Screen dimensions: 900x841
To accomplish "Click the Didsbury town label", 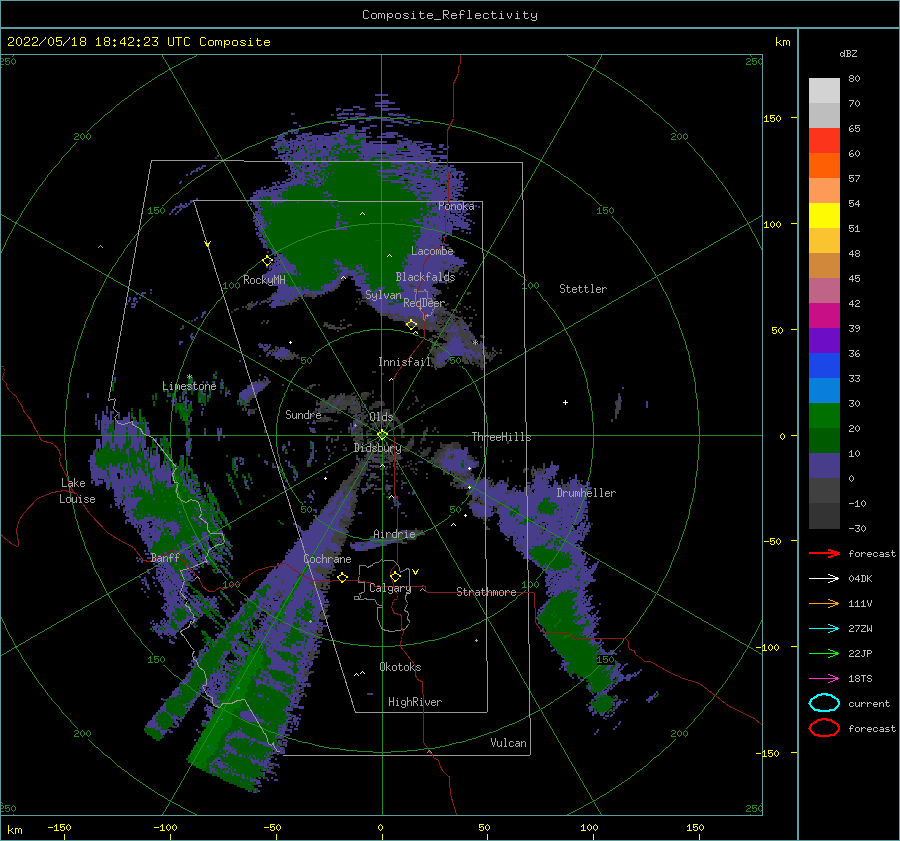I will tap(377, 448).
